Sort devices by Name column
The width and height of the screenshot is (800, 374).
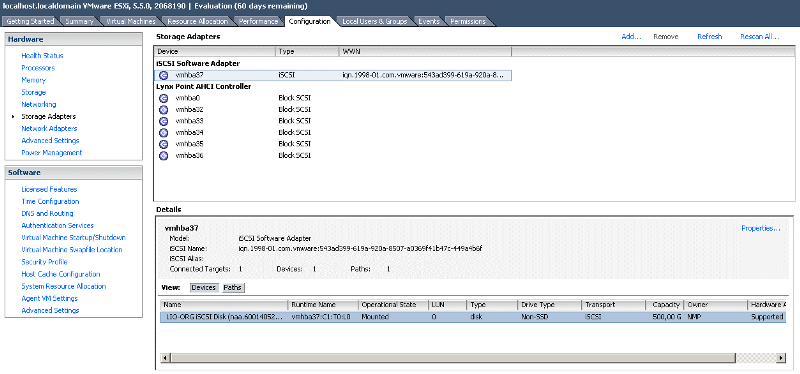click(224, 305)
